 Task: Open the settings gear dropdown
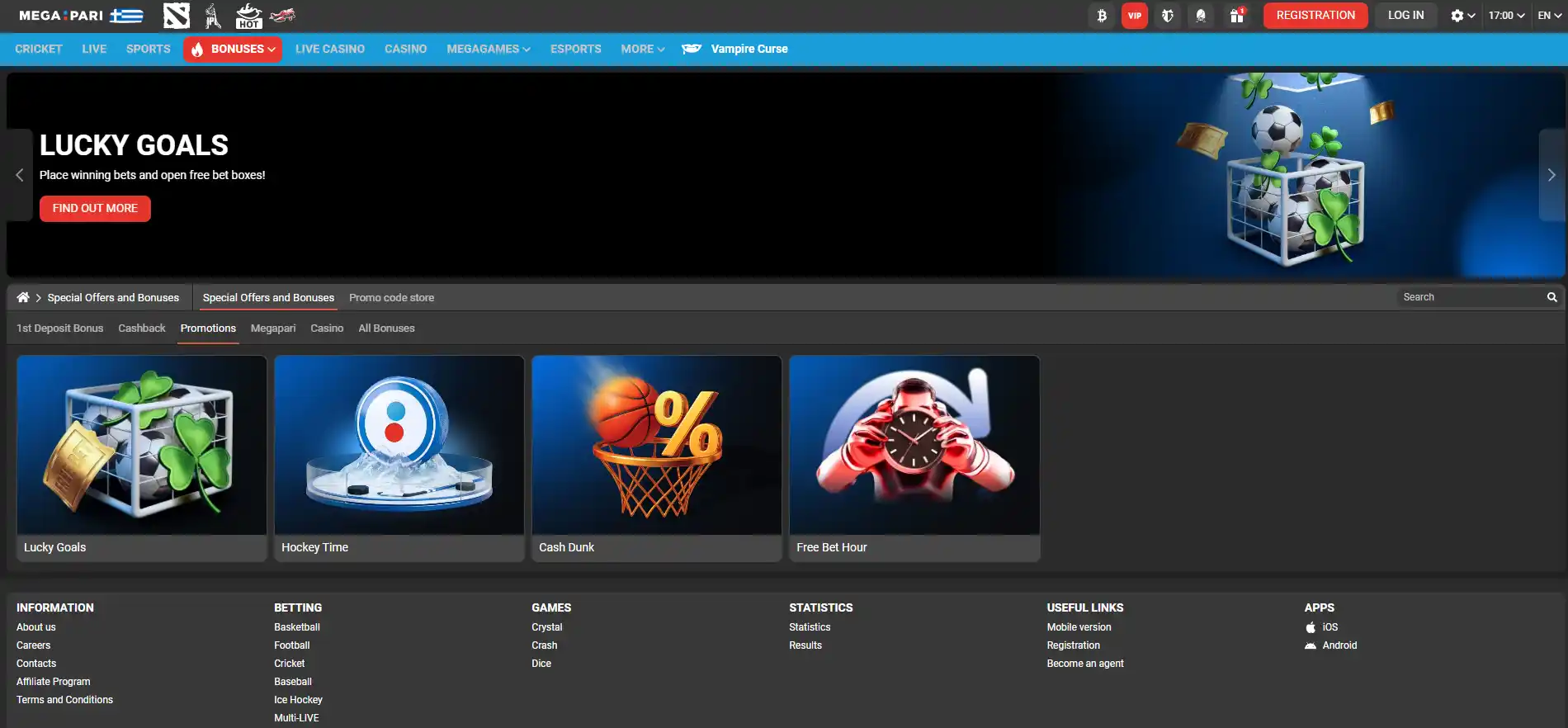pos(1462,16)
